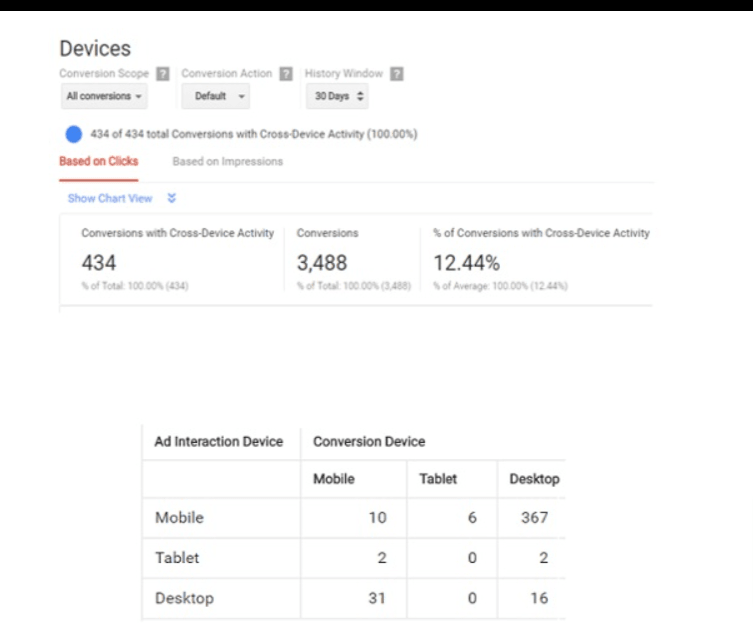This screenshot has height=630, width=753.
Task: Click the Desktop column header
Action: pyautogui.click(x=534, y=479)
